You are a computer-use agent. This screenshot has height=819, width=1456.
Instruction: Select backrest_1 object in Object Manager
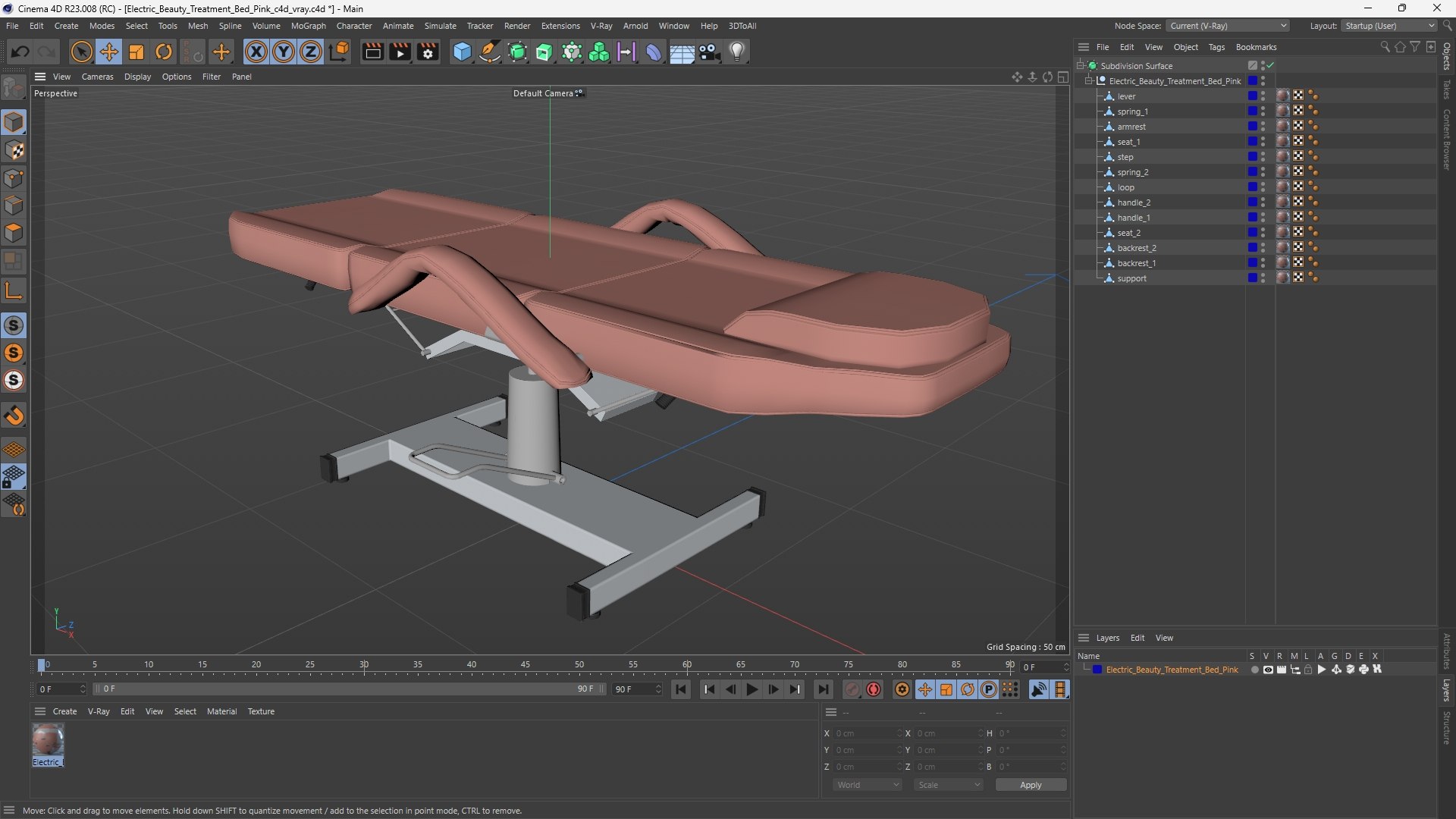pos(1136,263)
